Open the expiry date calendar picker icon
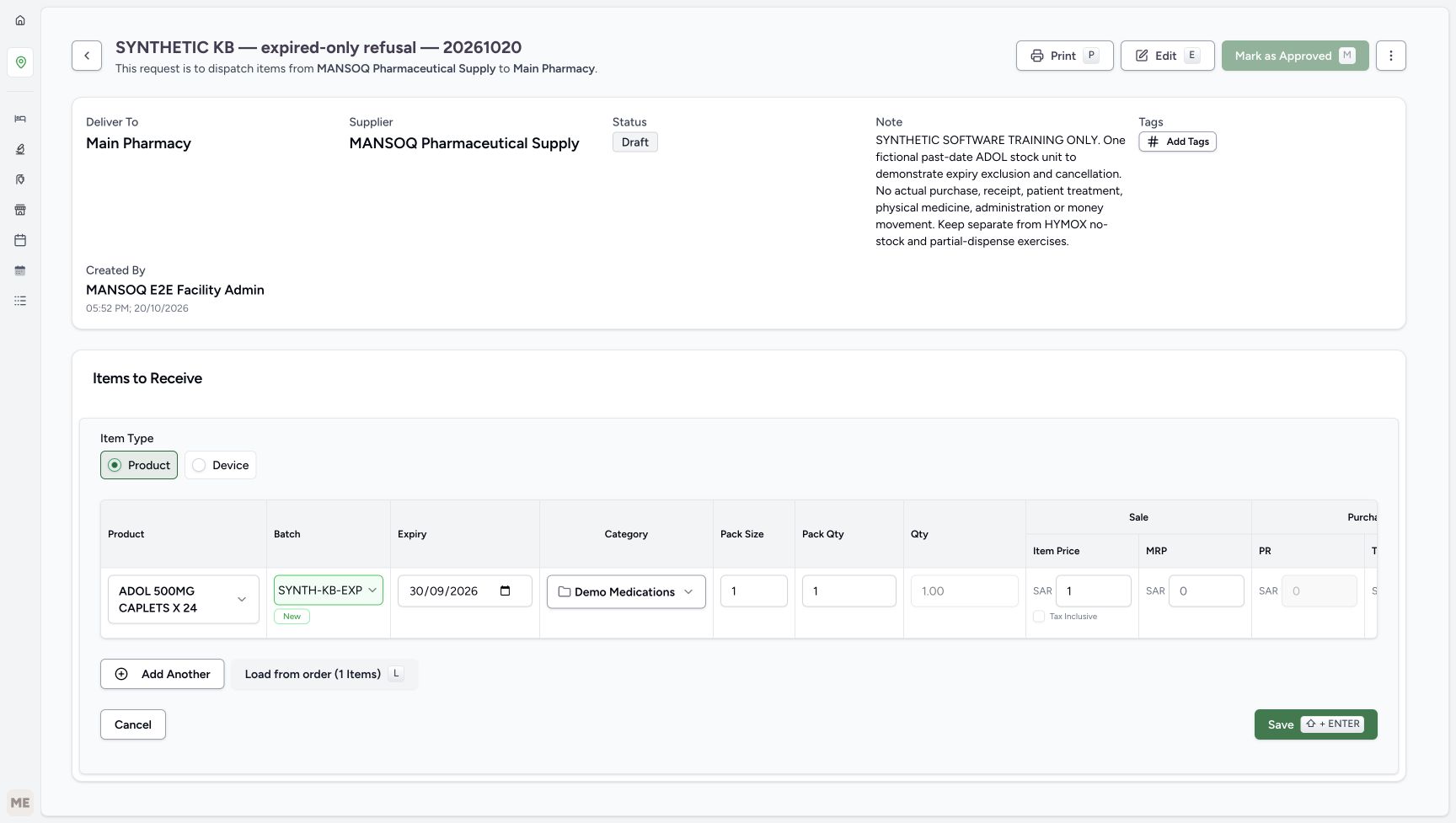This screenshot has height=823, width=1456. click(506, 591)
